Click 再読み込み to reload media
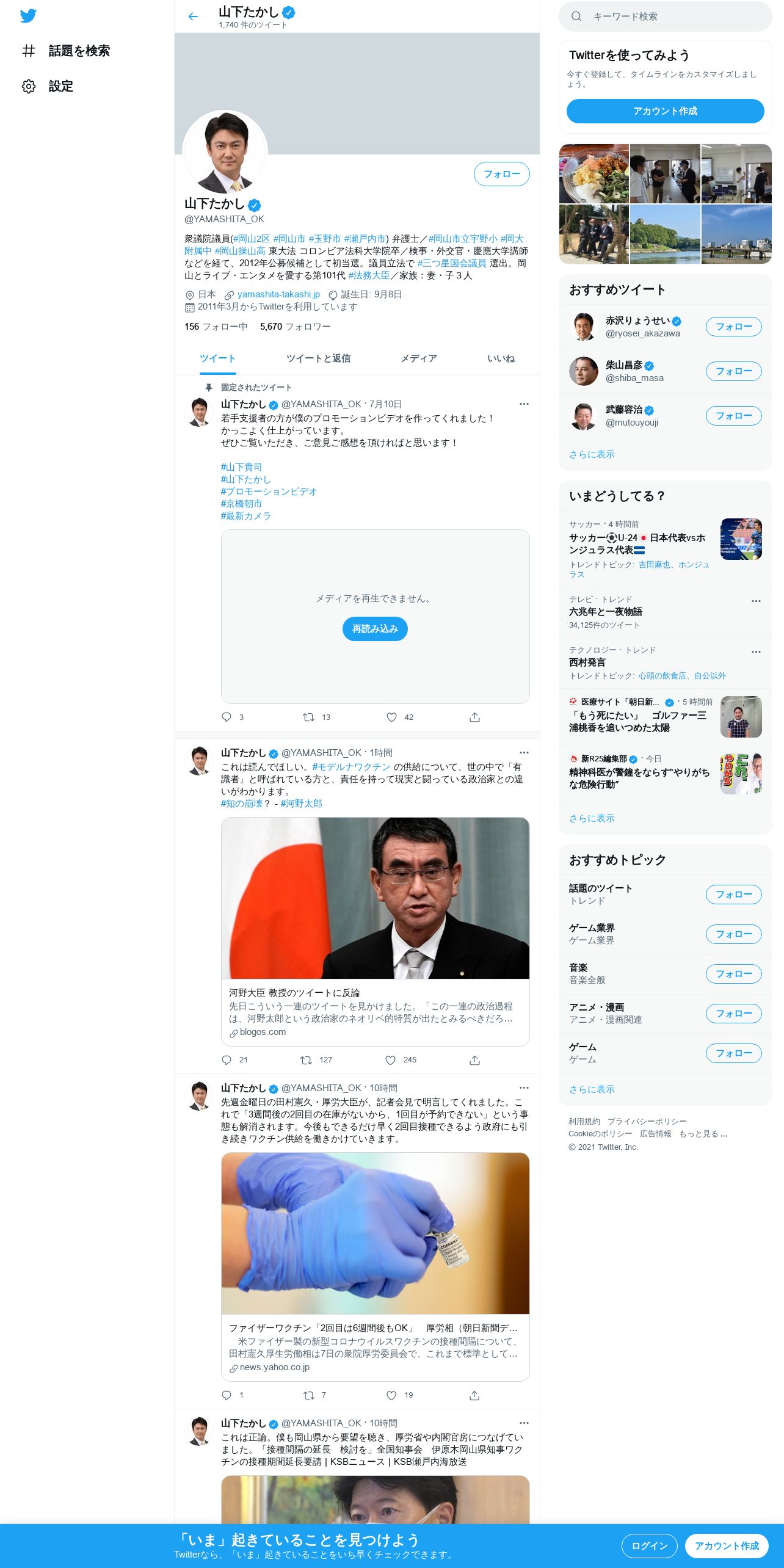 coord(375,629)
